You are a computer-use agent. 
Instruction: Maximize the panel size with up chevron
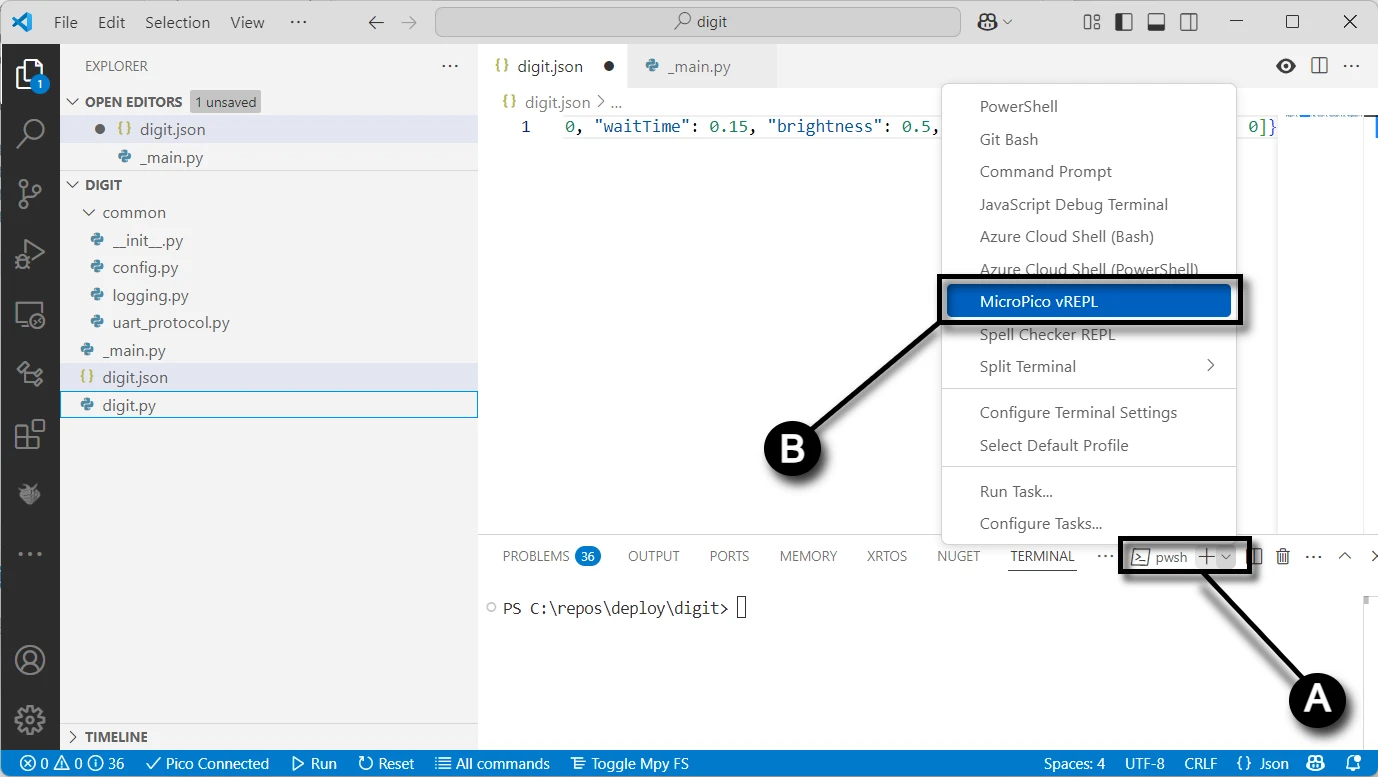pyautogui.click(x=1345, y=556)
